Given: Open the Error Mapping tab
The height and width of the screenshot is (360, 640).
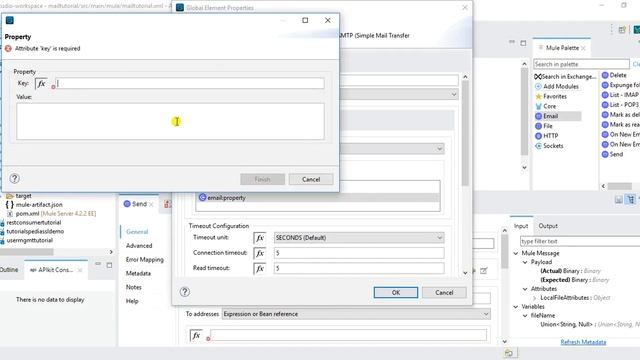Looking at the screenshot, I should pyautogui.click(x=144, y=259).
